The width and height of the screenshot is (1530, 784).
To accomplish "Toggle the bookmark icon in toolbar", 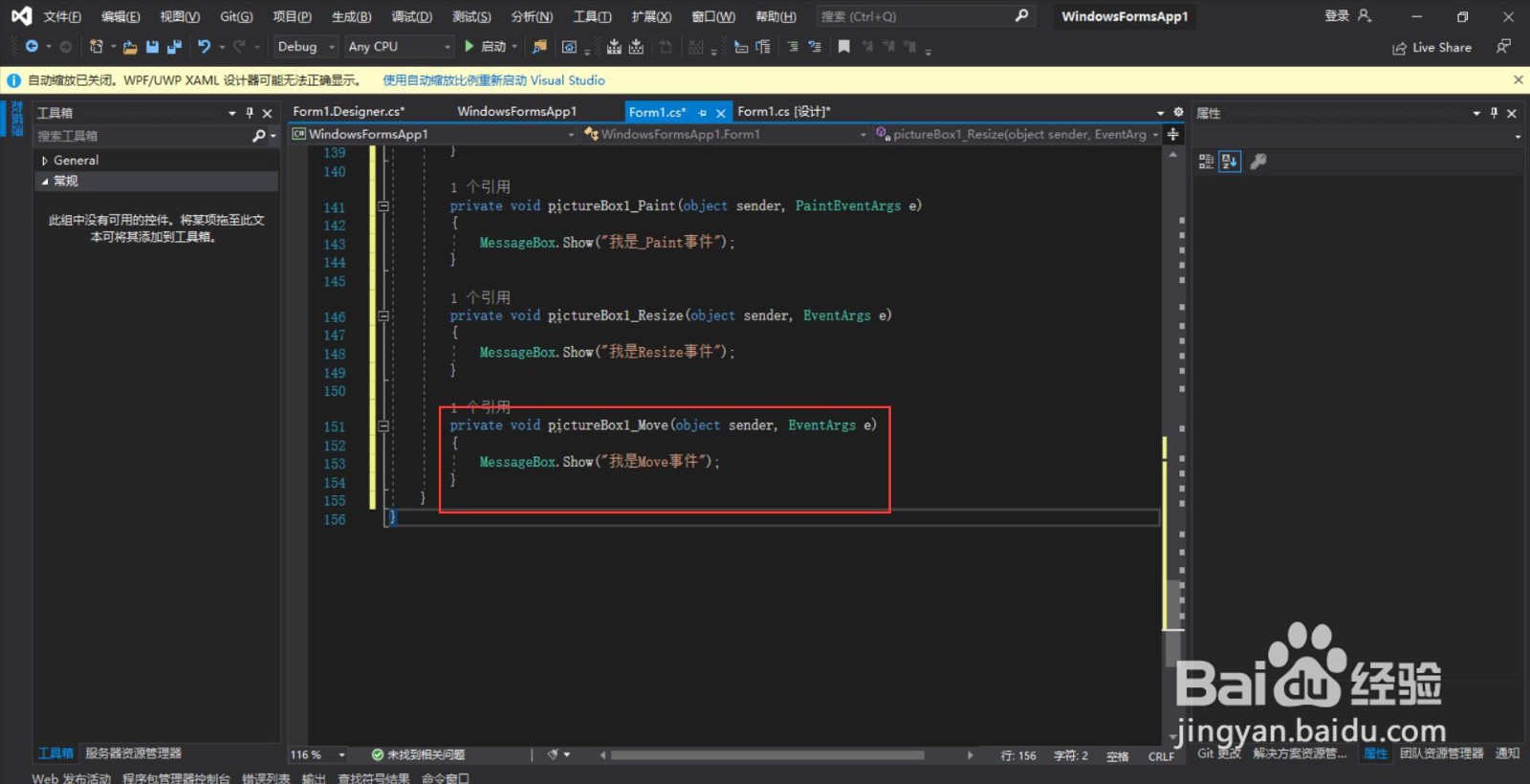I will pyautogui.click(x=843, y=46).
